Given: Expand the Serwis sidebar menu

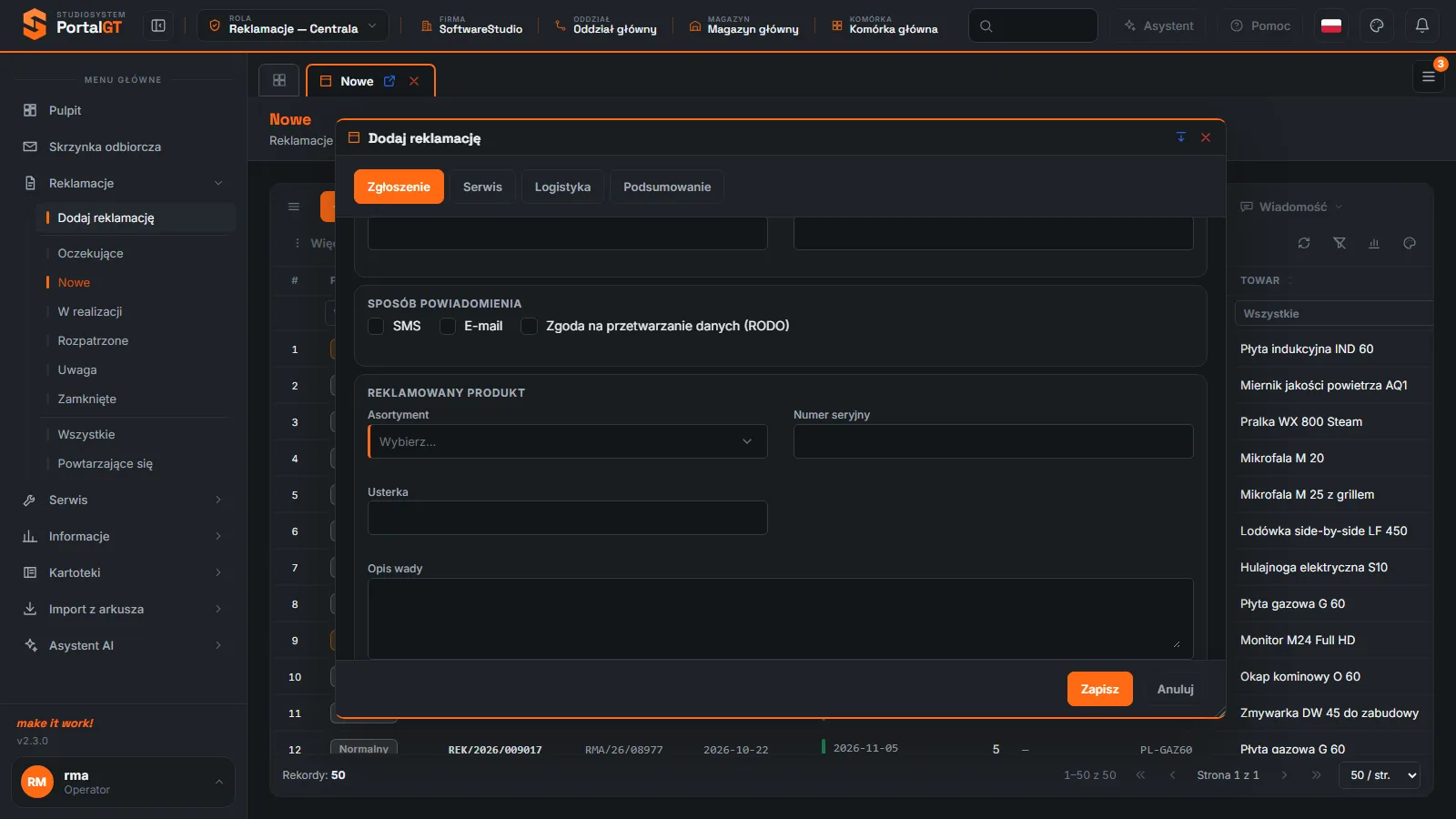Looking at the screenshot, I should (123, 500).
